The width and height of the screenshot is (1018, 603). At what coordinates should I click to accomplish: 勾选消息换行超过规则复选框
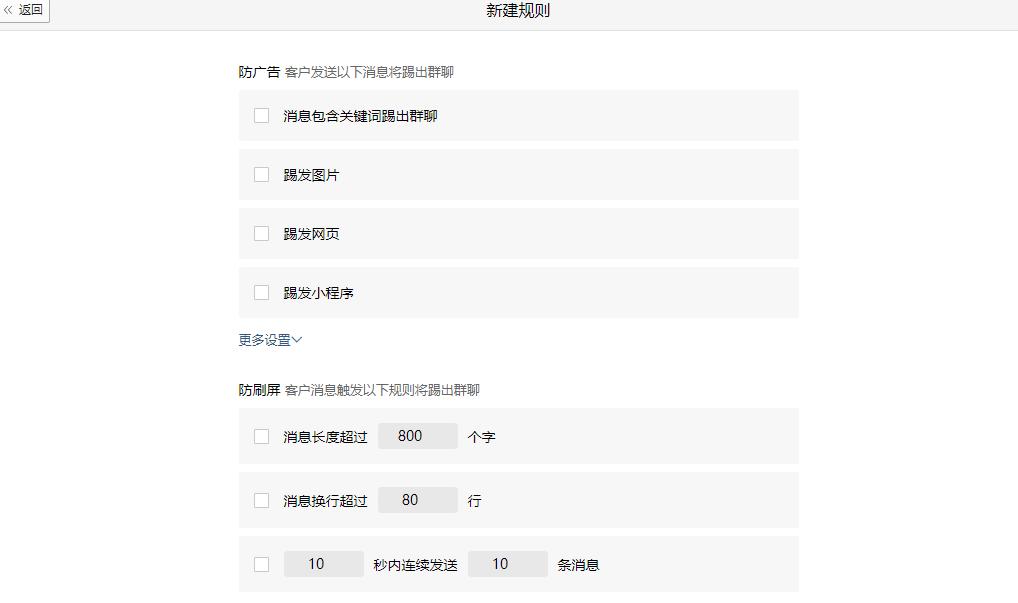click(261, 500)
